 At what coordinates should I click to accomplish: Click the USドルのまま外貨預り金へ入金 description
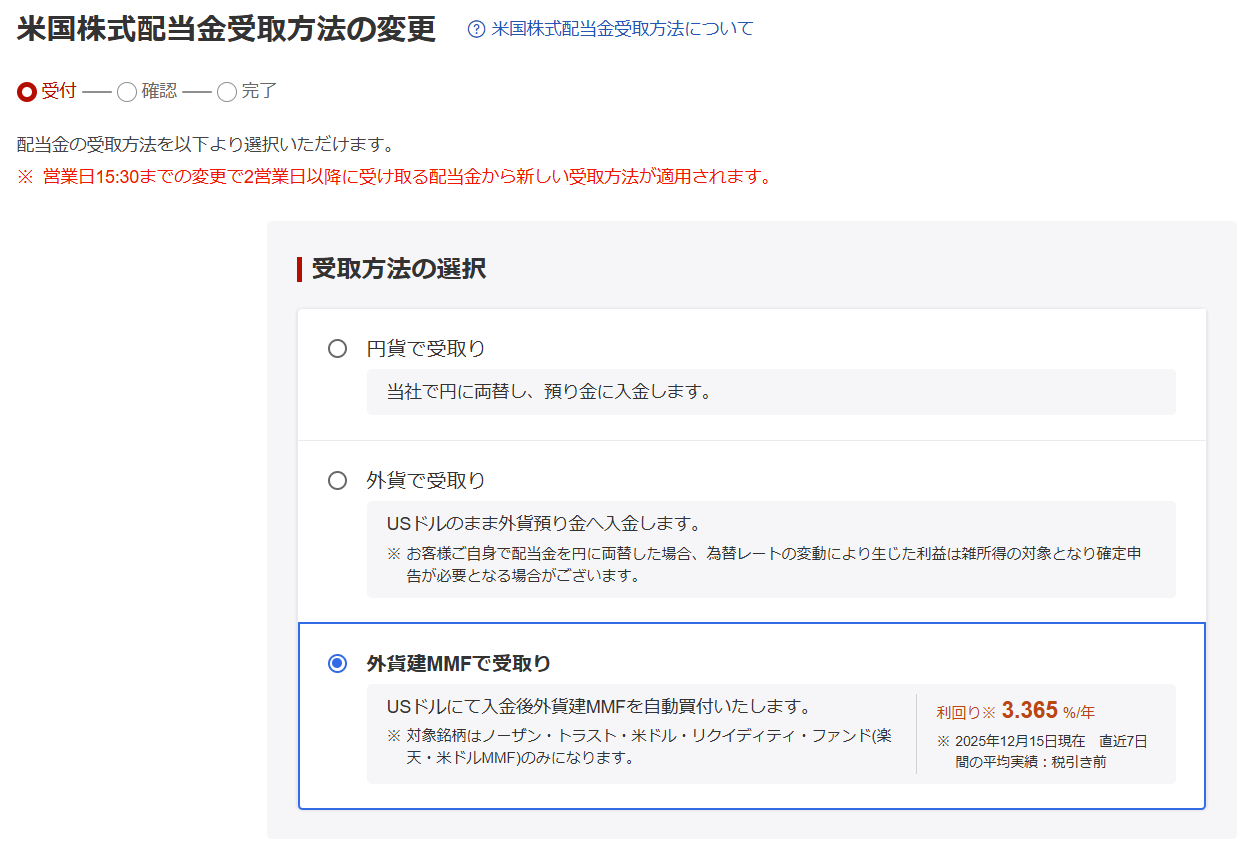tap(544, 524)
